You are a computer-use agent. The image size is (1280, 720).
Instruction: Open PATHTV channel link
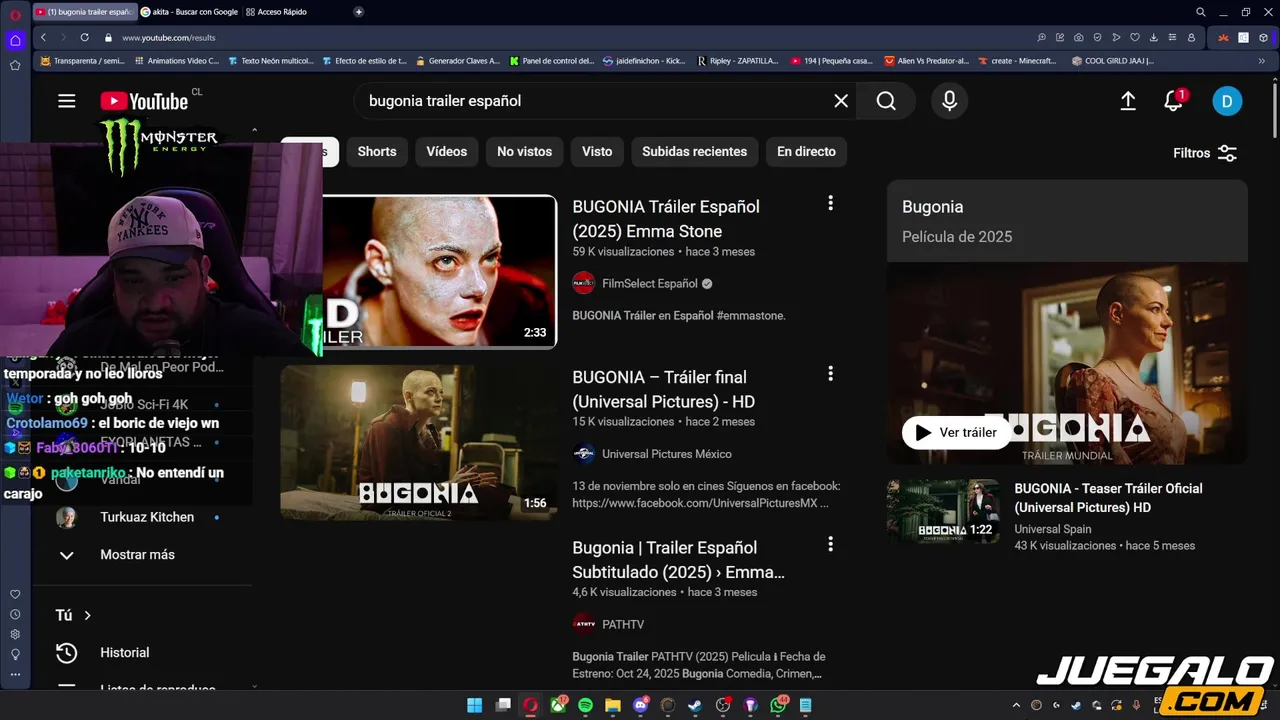pyautogui.click(x=623, y=625)
